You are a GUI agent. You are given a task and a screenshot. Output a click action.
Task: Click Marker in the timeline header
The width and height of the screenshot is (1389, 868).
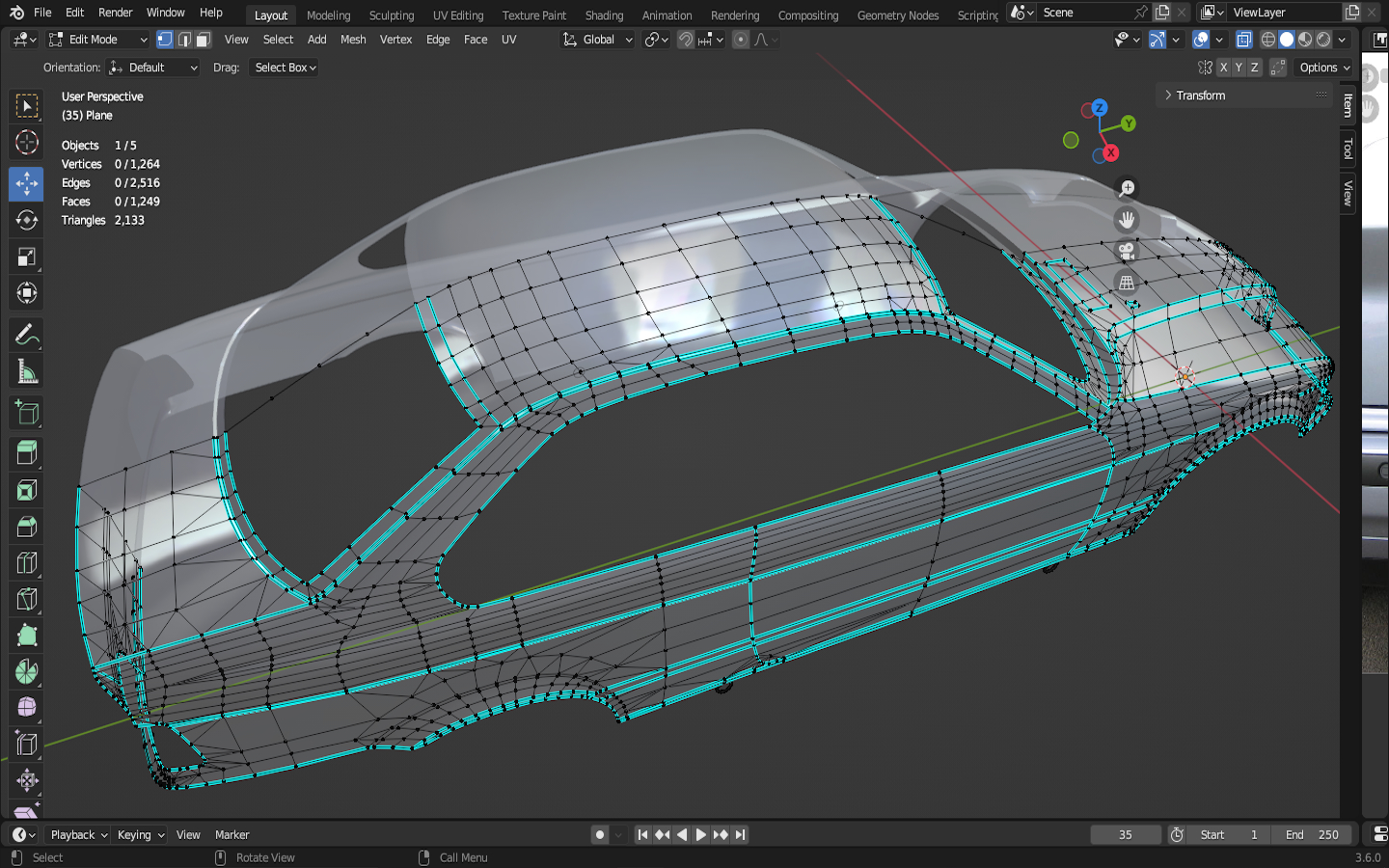click(x=231, y=835)
